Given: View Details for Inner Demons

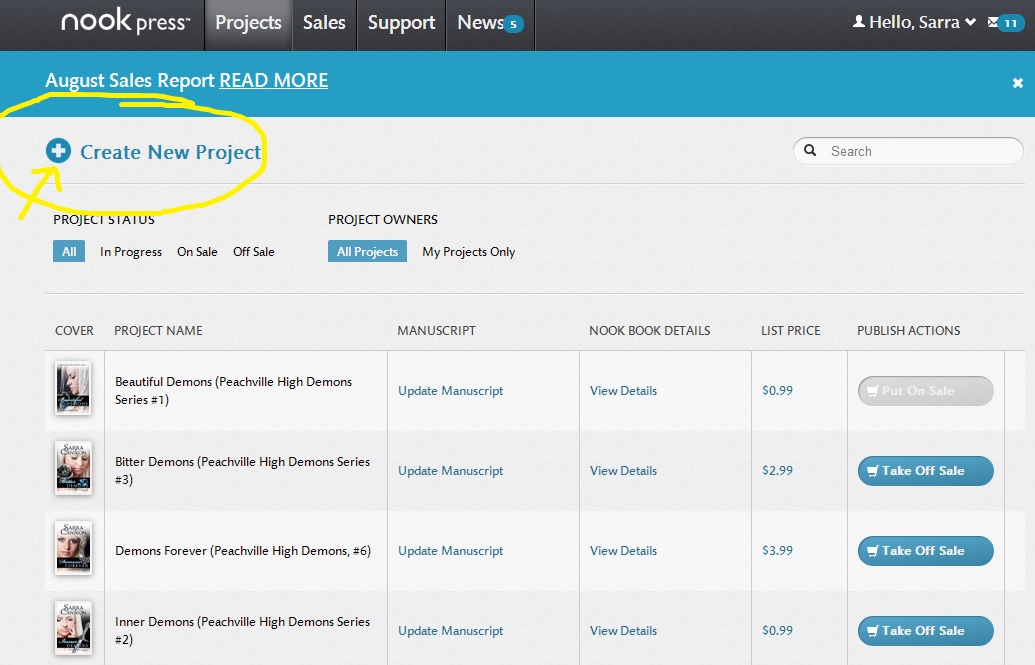Looking at the screenshot, I should tap(623, 631).
